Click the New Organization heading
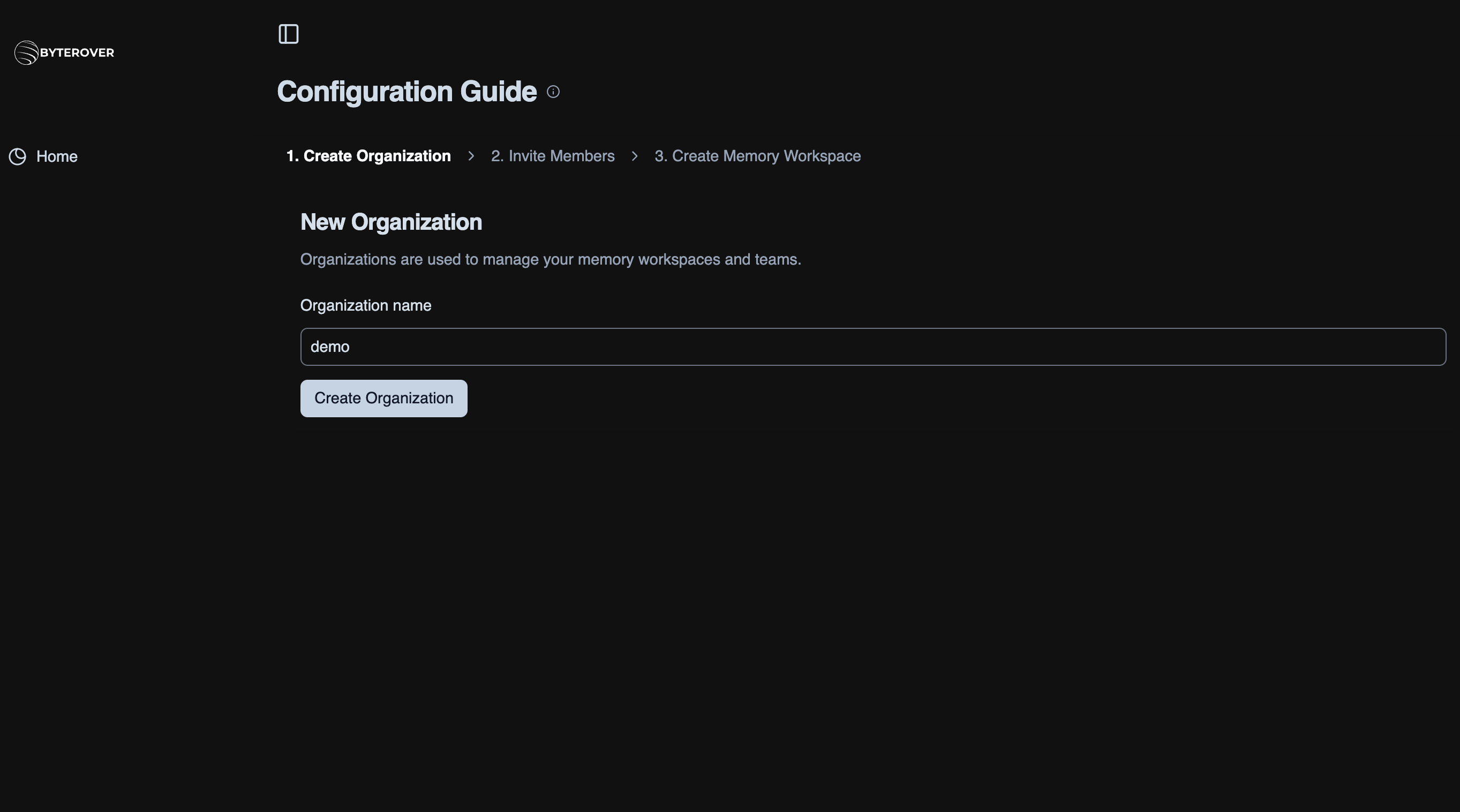This screenshot has width=1460, height=812. coord(391,222)
